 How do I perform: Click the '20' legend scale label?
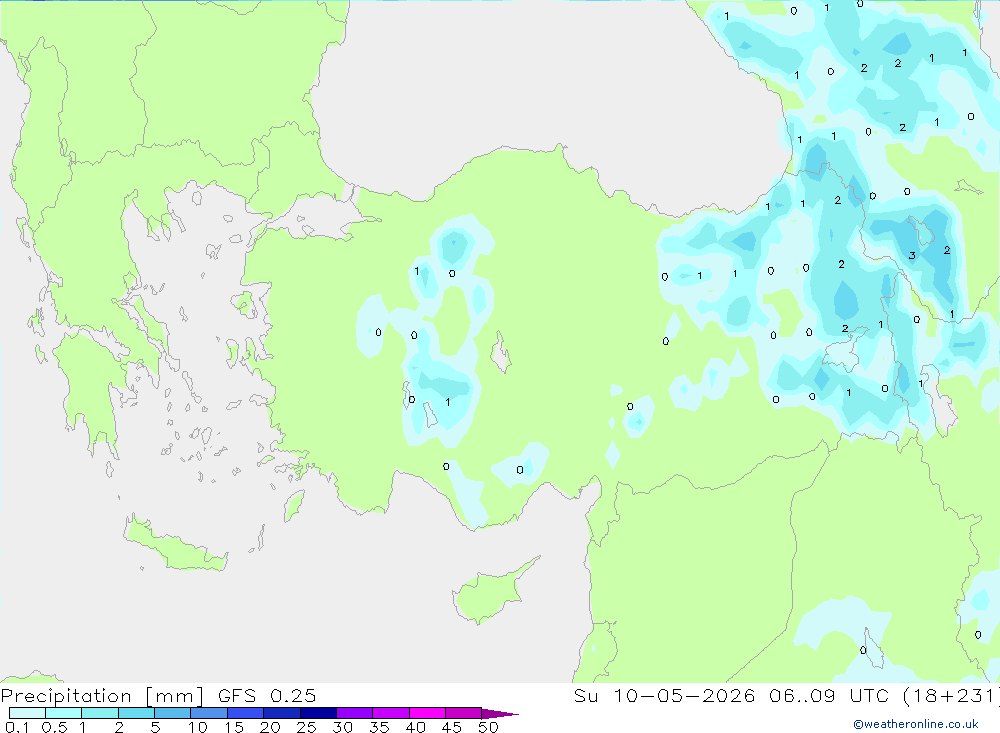[x=270, y=727]
